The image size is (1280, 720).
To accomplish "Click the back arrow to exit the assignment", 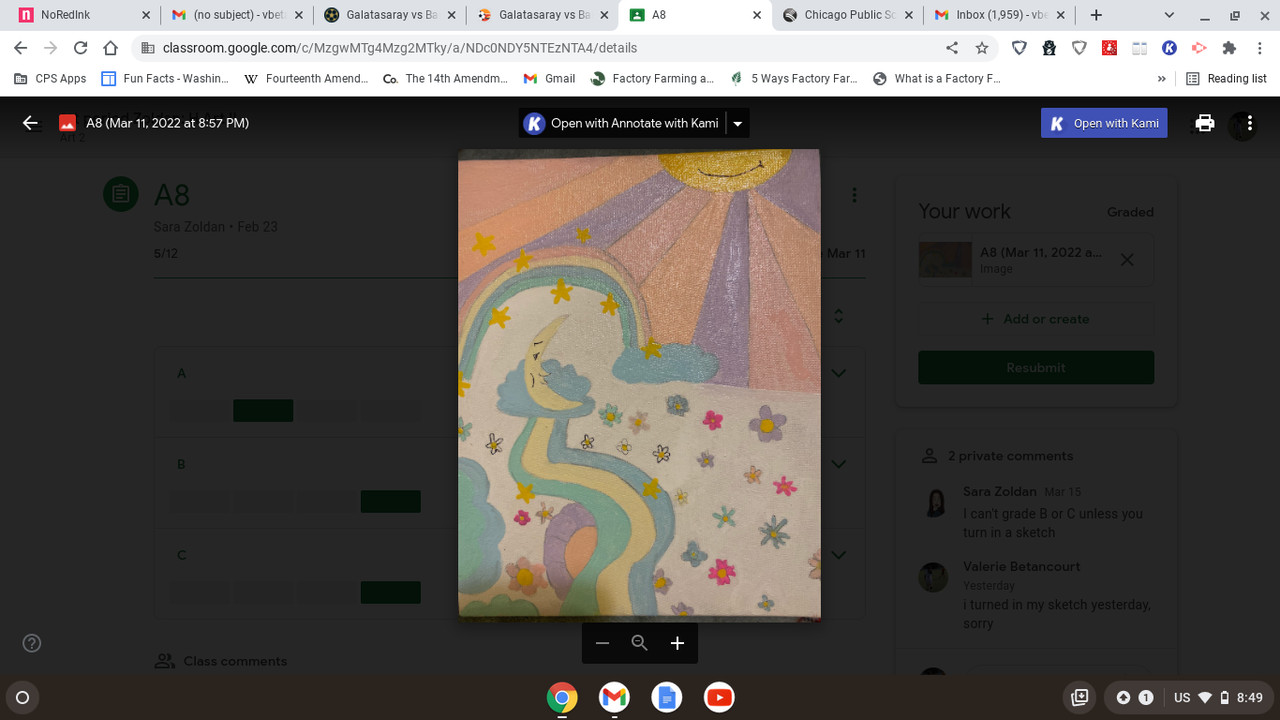I will pyautogui.click(x=29, y=123).
